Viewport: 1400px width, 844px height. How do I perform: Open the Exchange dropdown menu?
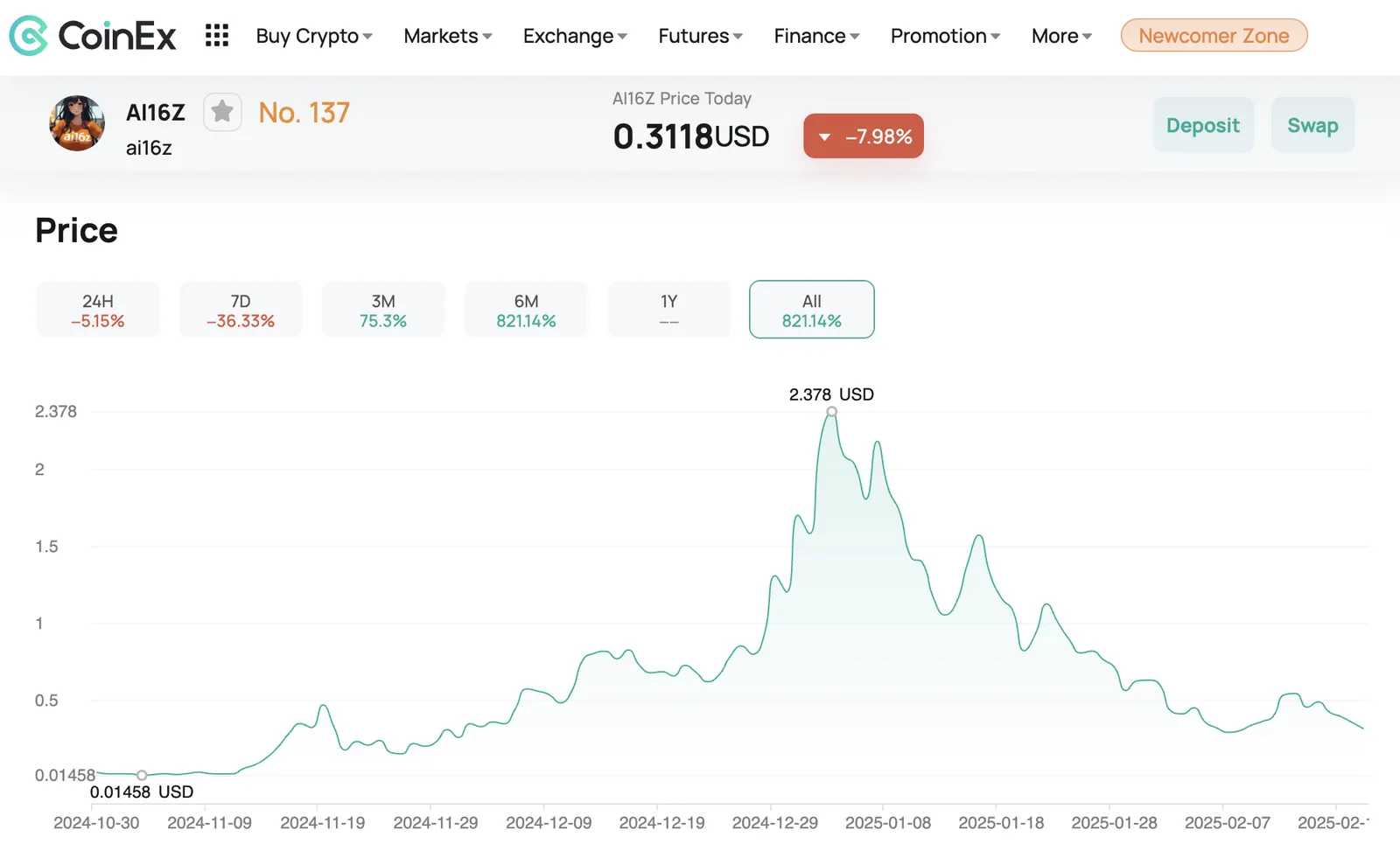pos(575,36)
